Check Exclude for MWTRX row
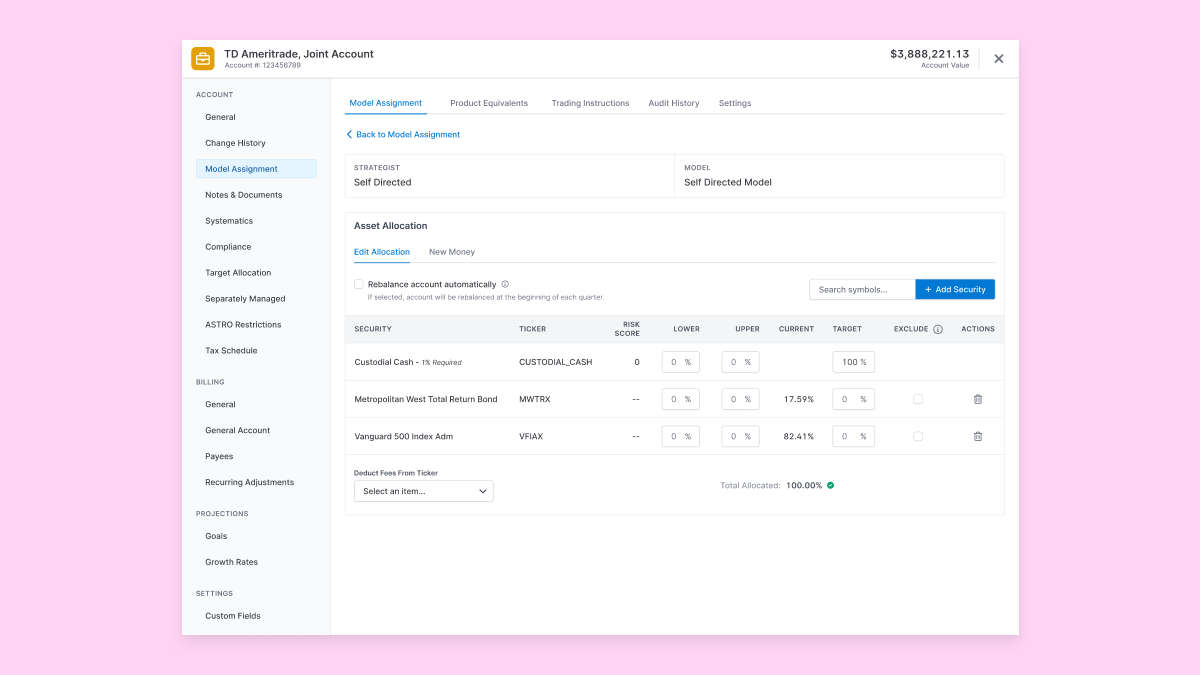Viewport: 1200px width, 675px height. pos(918,399)
